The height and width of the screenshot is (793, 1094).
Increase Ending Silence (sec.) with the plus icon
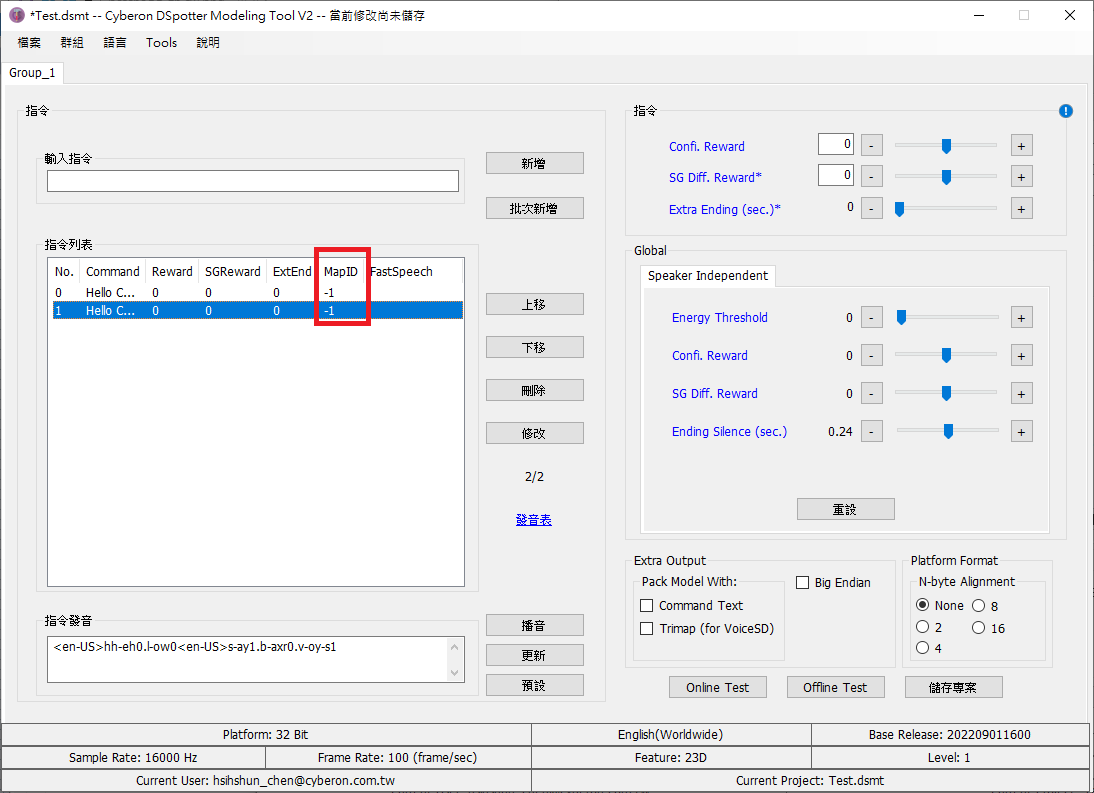click(1021, 431)
